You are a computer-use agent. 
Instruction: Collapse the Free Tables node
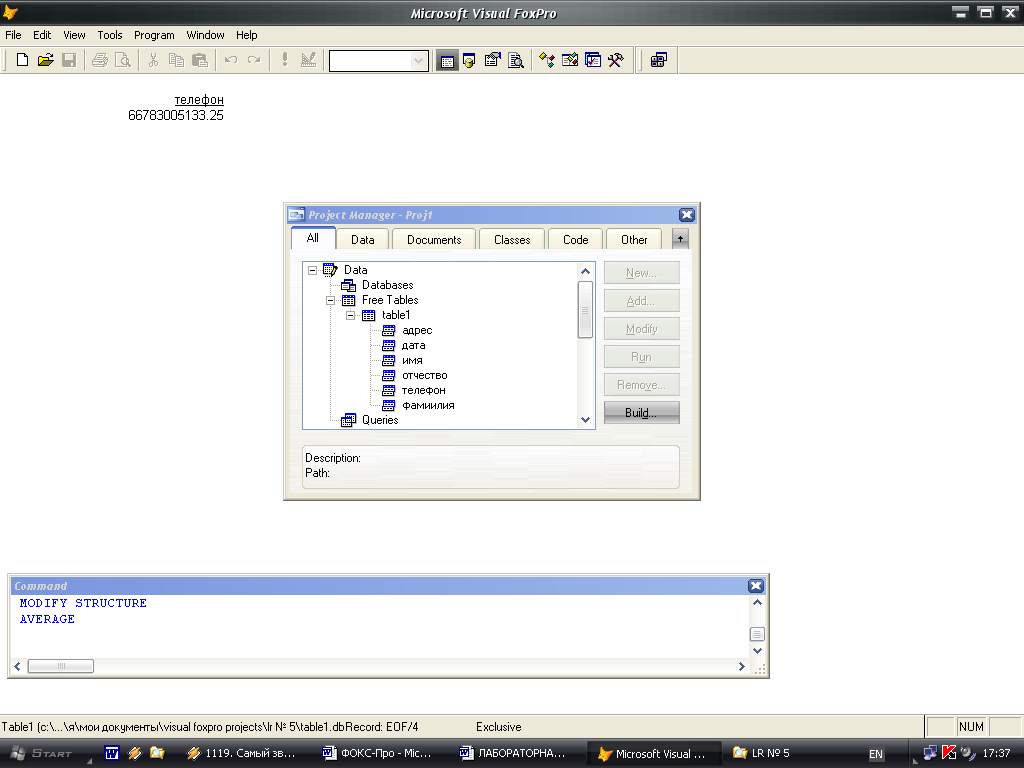click(x=330, y=300)
